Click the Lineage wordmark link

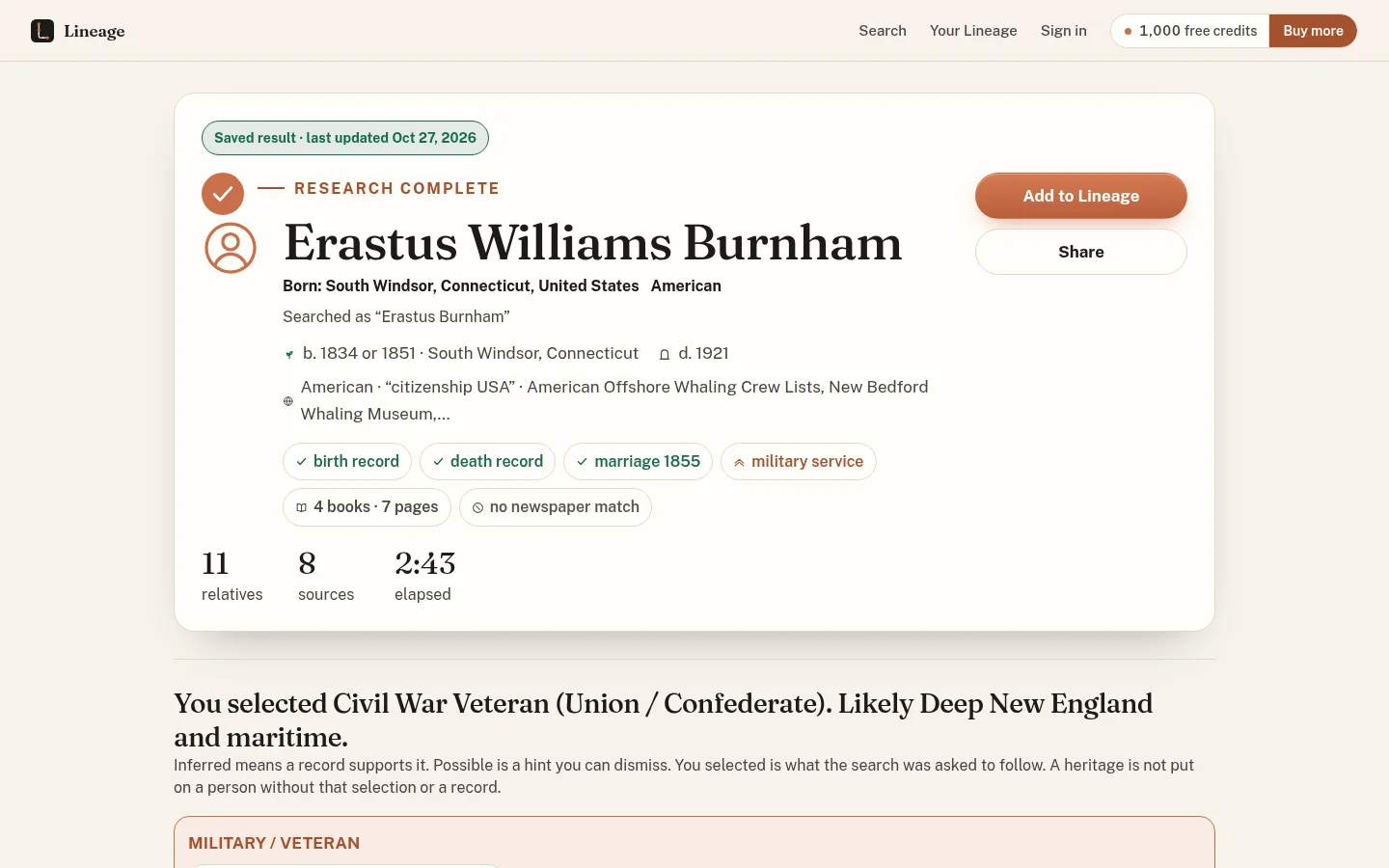[95, 31]
